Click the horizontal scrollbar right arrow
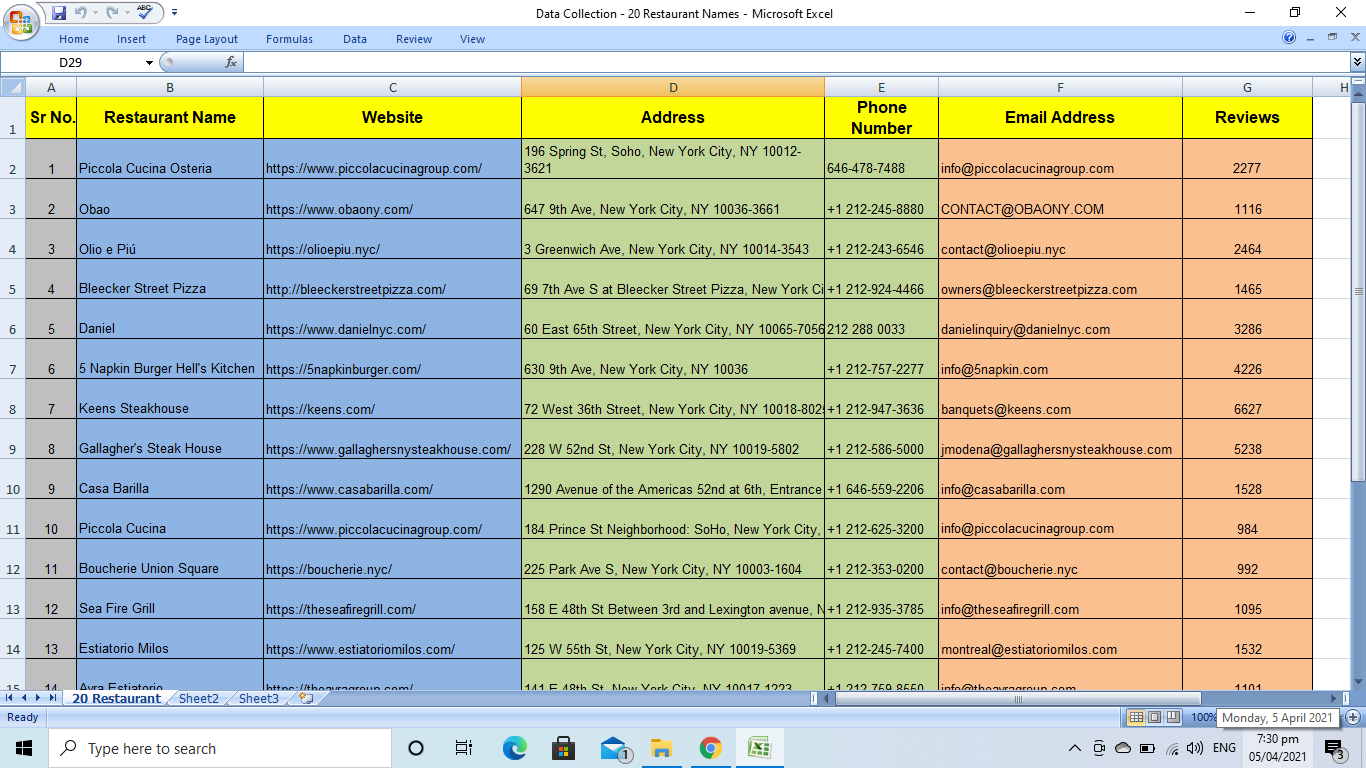This screenshot has height=768, width=1366. click(1333, 698)
